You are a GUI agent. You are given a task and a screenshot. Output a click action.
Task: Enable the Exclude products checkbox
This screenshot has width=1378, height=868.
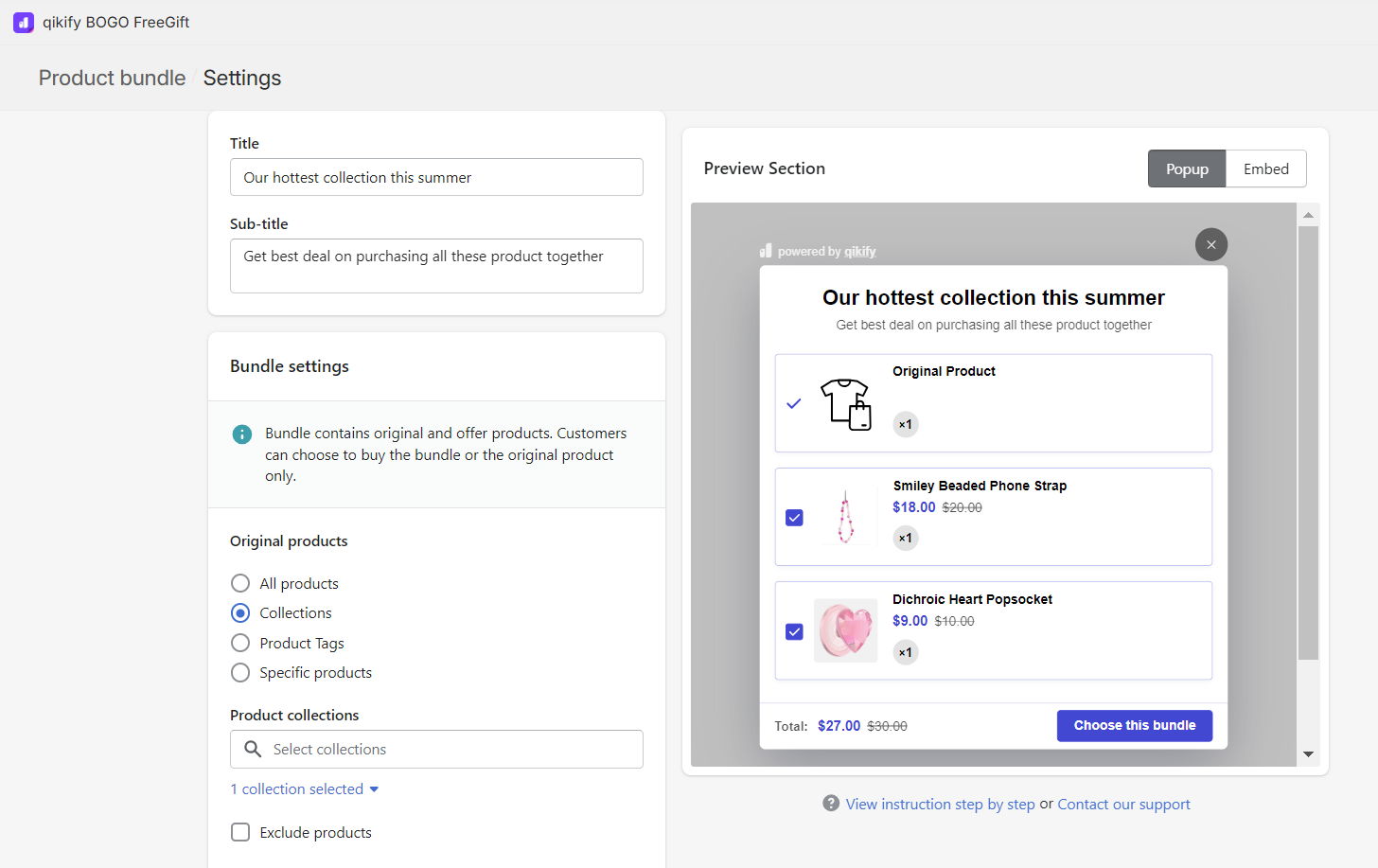240,832
